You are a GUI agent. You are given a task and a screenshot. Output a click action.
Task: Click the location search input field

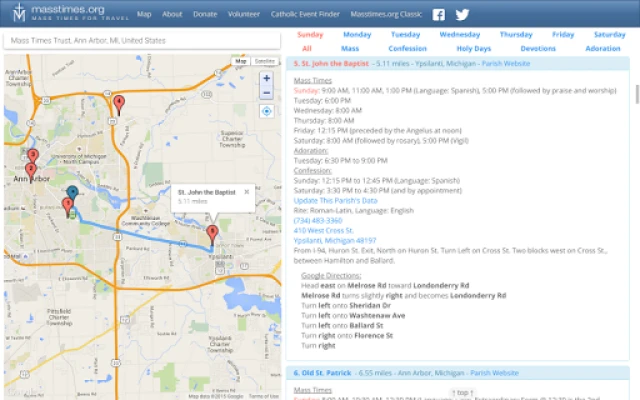coord(145,41)
